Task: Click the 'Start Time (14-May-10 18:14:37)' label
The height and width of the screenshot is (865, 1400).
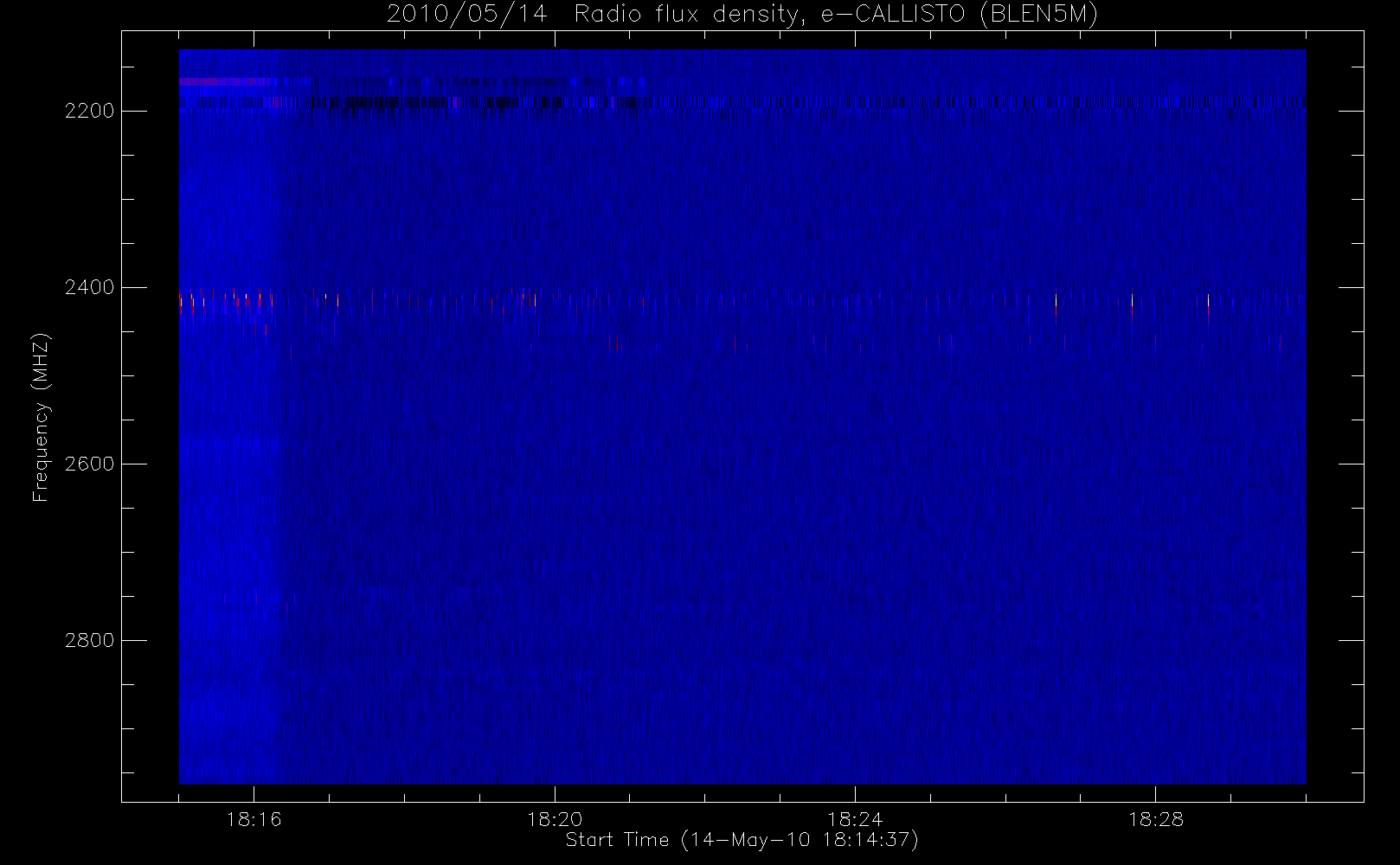Action: coord(742,840)
